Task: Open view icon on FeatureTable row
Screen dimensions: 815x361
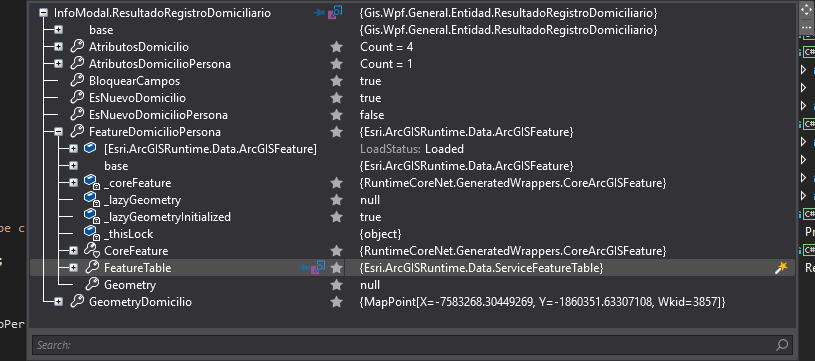Action: tap(318, 268)
